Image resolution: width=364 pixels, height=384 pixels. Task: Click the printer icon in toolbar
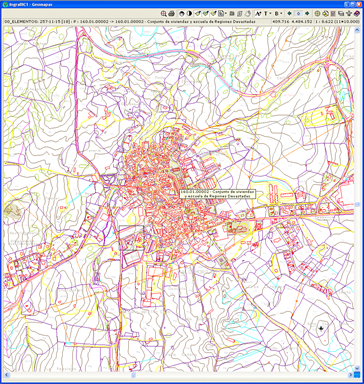click(172, 14)
